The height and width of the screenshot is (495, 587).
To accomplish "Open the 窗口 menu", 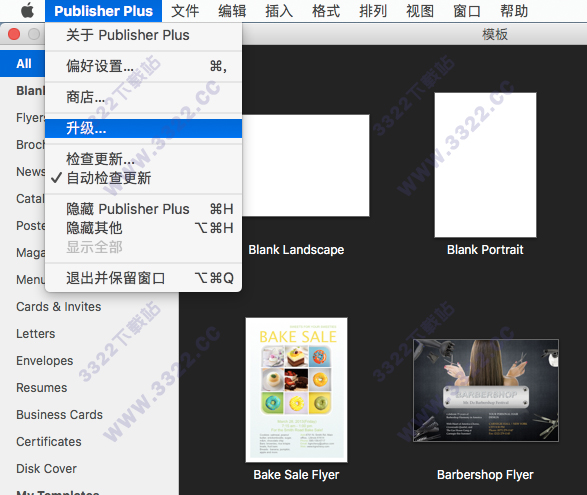I will pos(467,11).
